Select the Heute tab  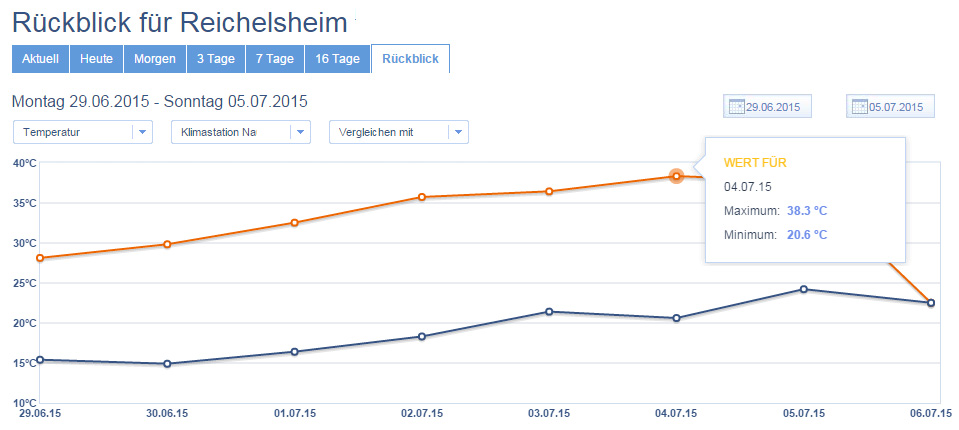click(96, 59)
